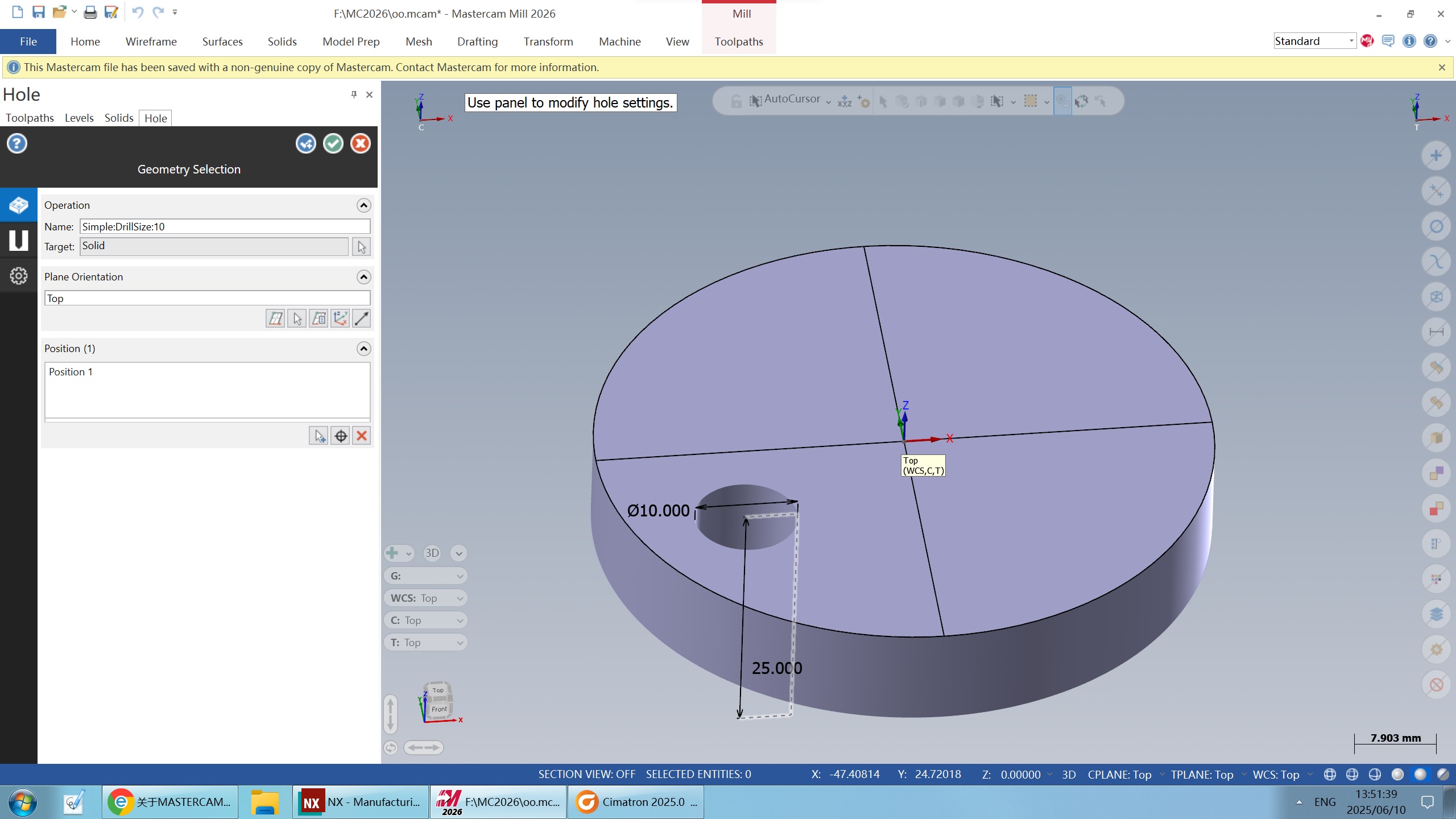Toggle the select arcs quick mask

[x=1436, y=226]
